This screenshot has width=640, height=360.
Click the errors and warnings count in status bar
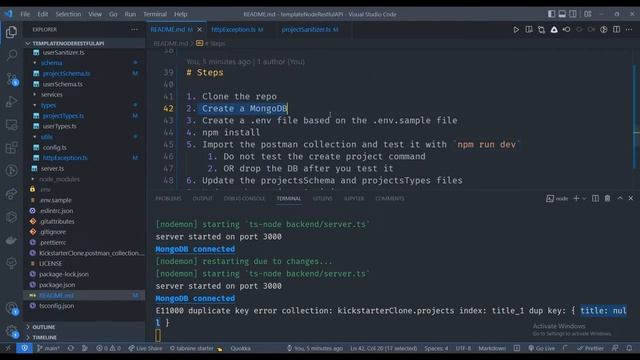(108, 348)
